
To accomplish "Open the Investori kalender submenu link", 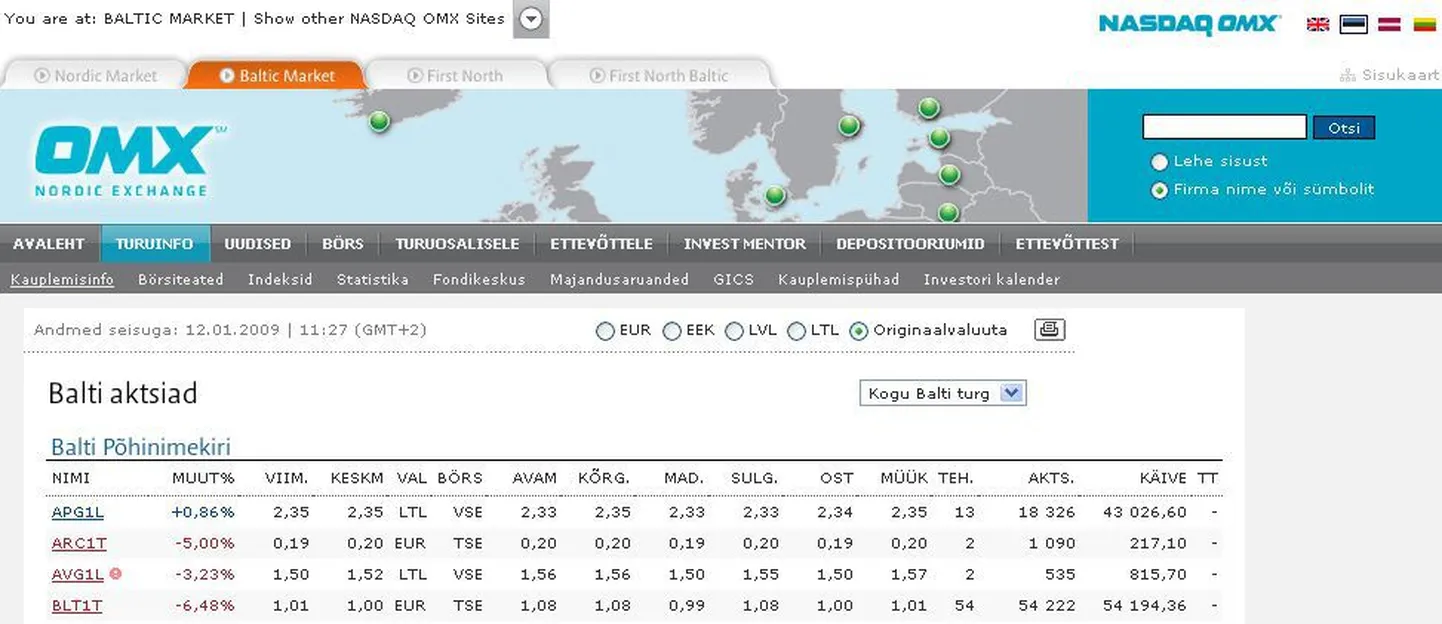I will click(x=991, y=280).
